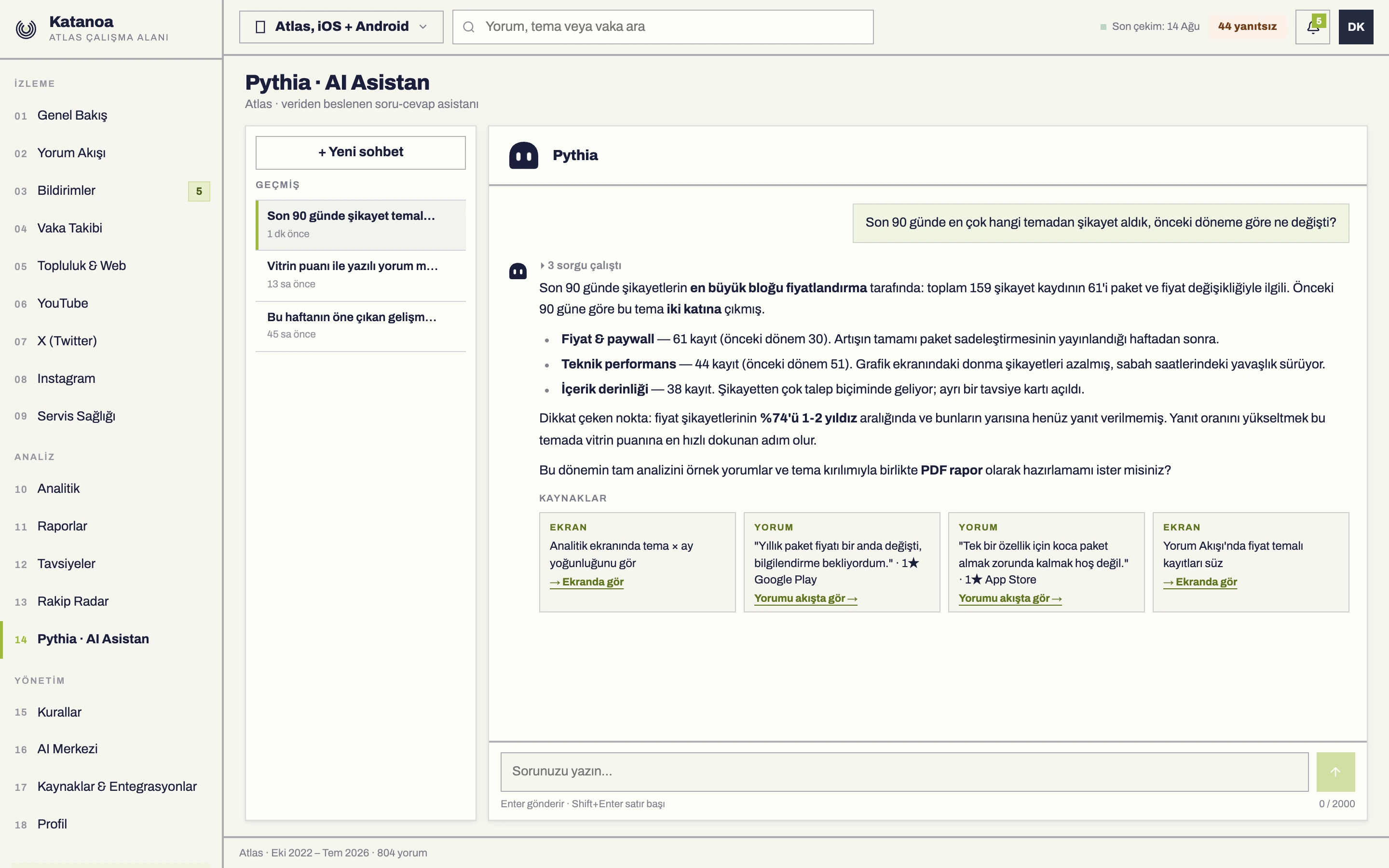1389x868 pixels.
Task: Open the YouTube section
Action: [111, 304]
